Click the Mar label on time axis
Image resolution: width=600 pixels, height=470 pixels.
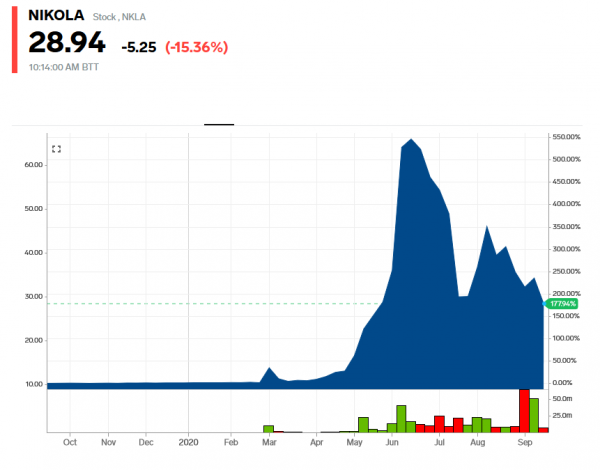pos(269,442)
